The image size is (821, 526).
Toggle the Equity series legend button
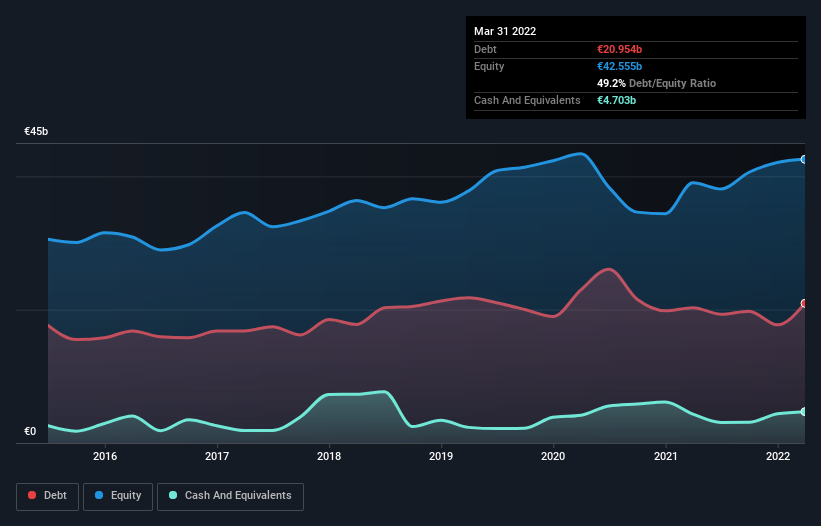tap(118, 496)
